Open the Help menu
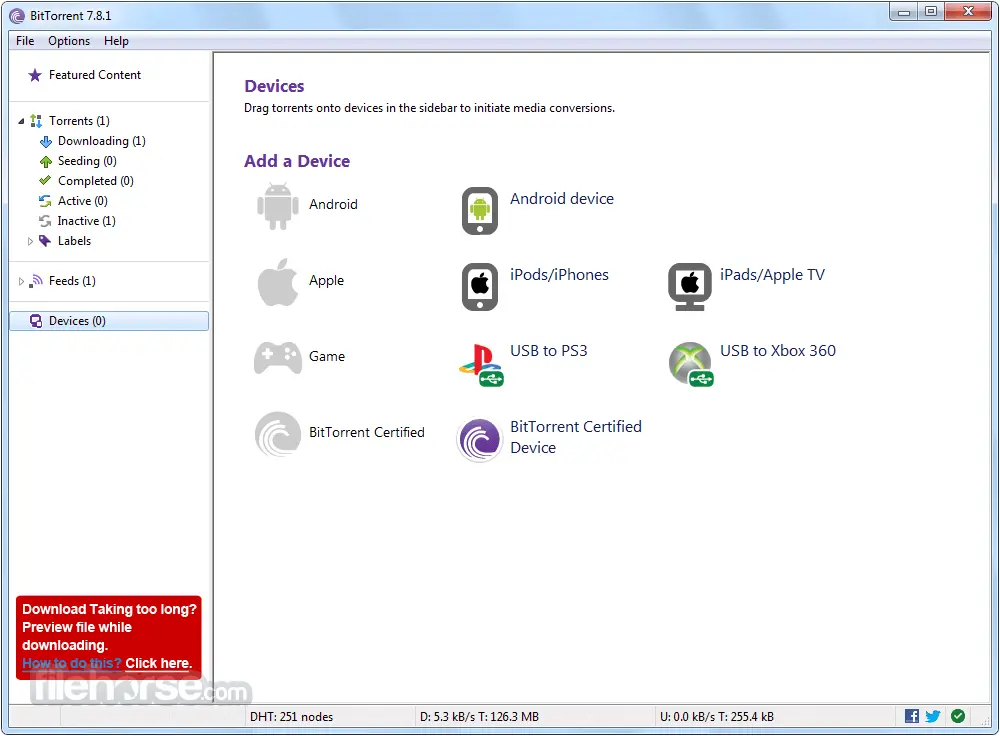1000x736 pixels. pos(116,41)
